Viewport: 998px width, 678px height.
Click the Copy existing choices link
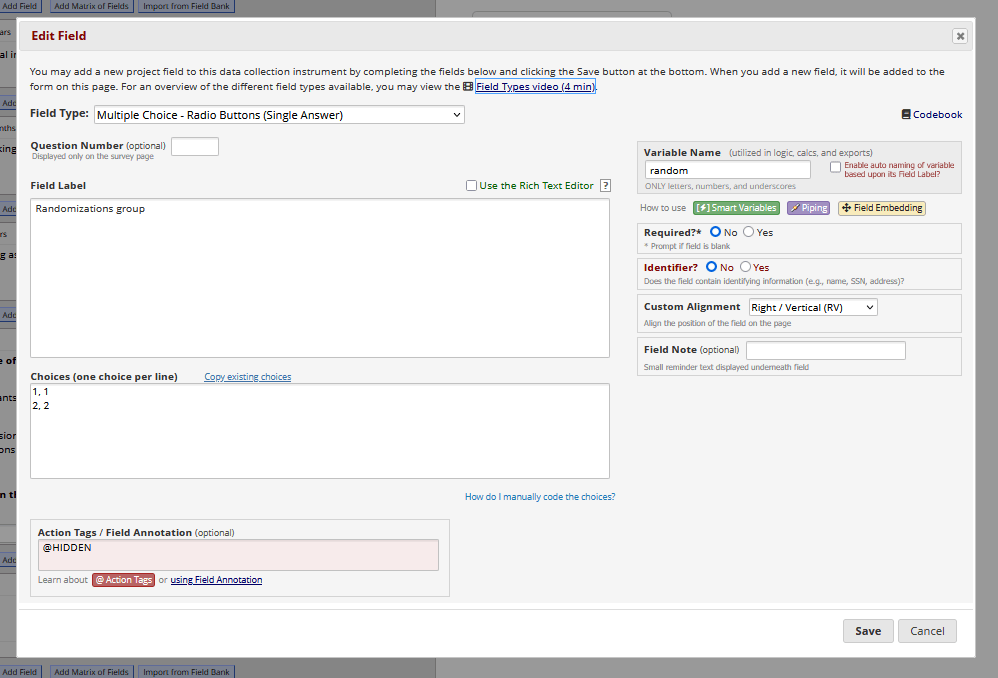247,377
